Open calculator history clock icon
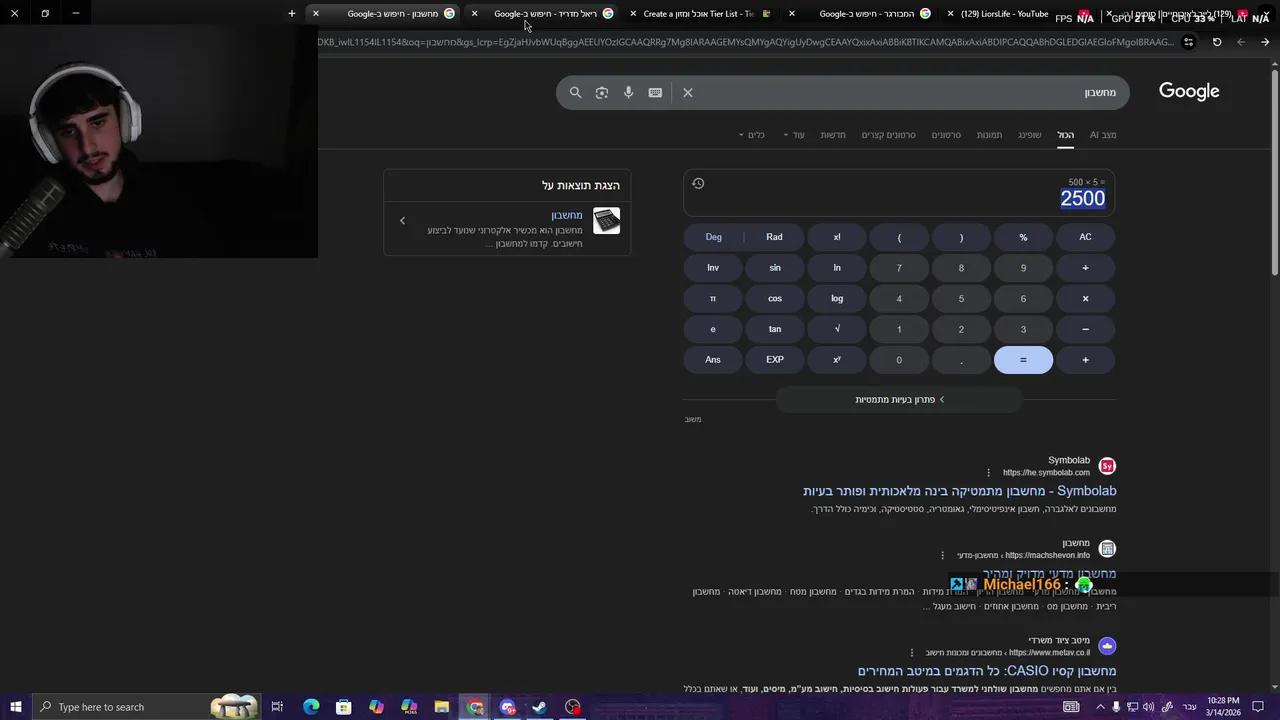The width and height of the screenshot is (1280, 720). 698,183
